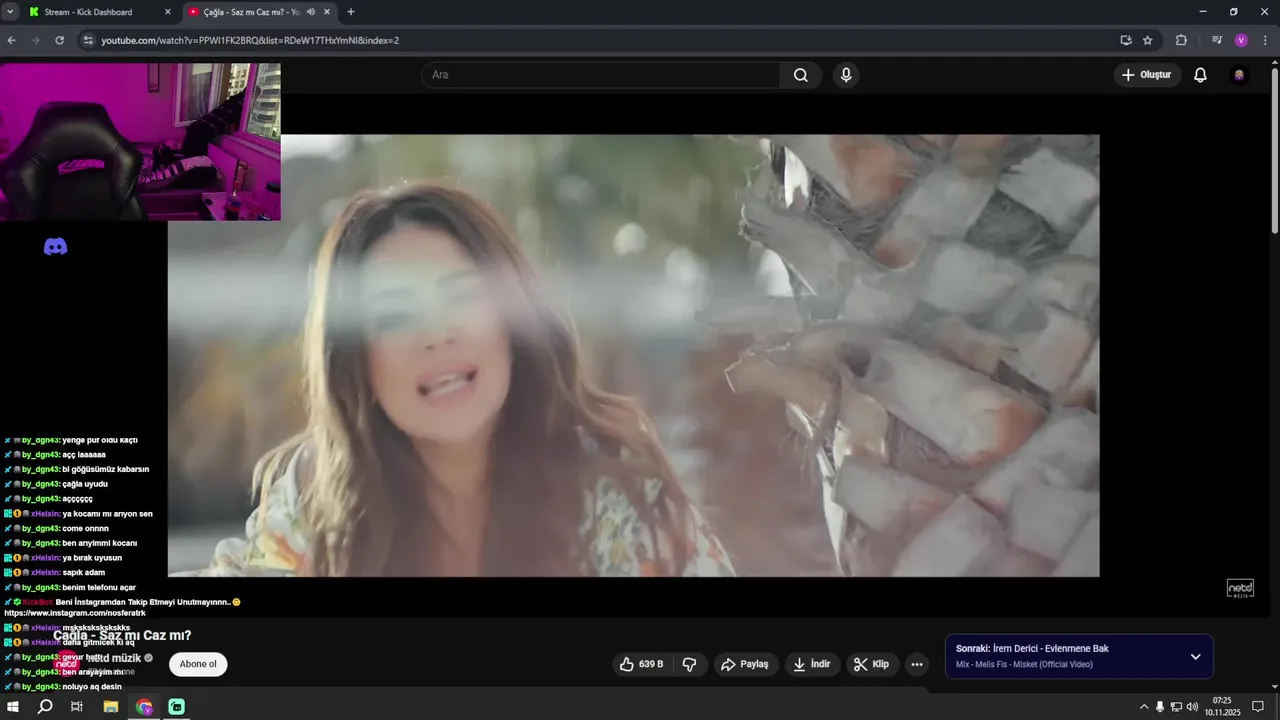Close the Kick Dashboard tab
The width and height of the screenshot is (1280, 720).
click(167, 12)
